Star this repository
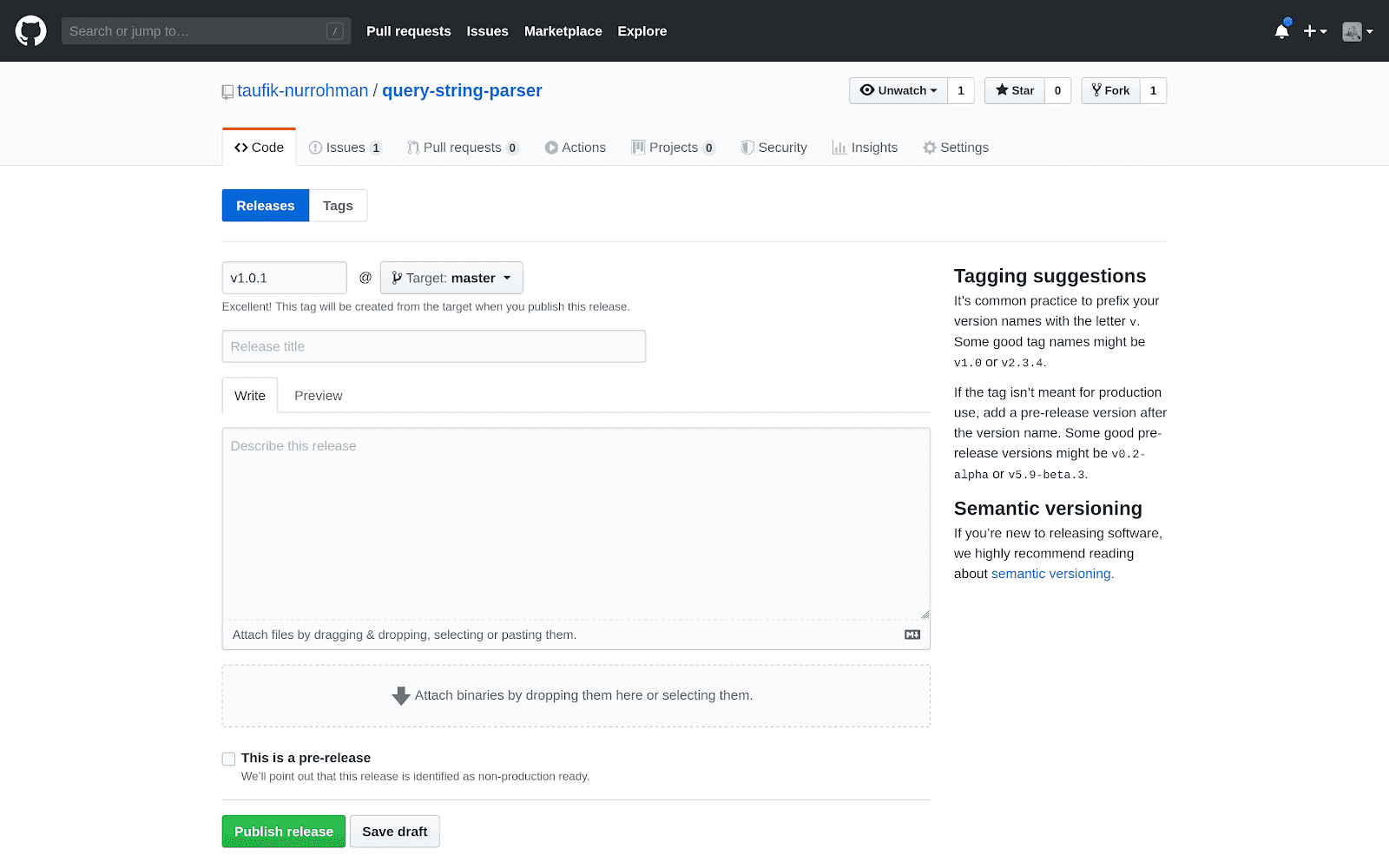This screenshot has width=1389, height=868. pyautogui.click(x=1015, y=90)
